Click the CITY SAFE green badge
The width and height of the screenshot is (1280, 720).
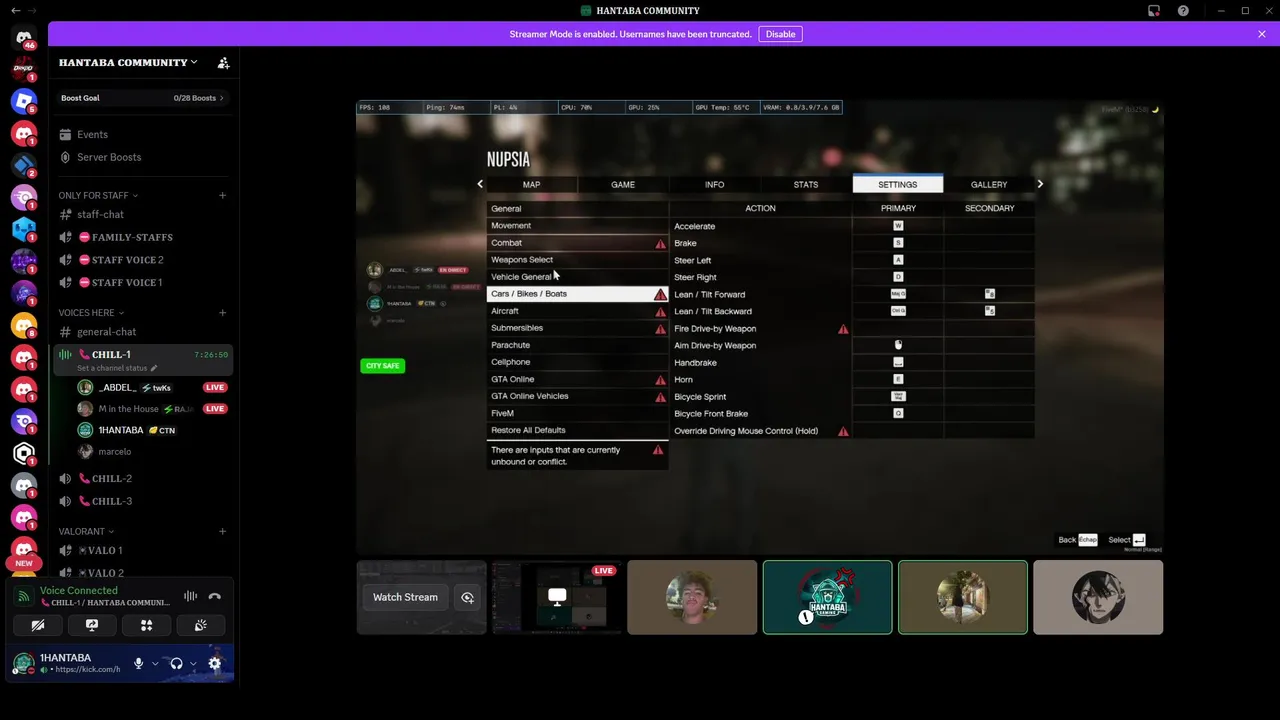[x=382, y=366]
